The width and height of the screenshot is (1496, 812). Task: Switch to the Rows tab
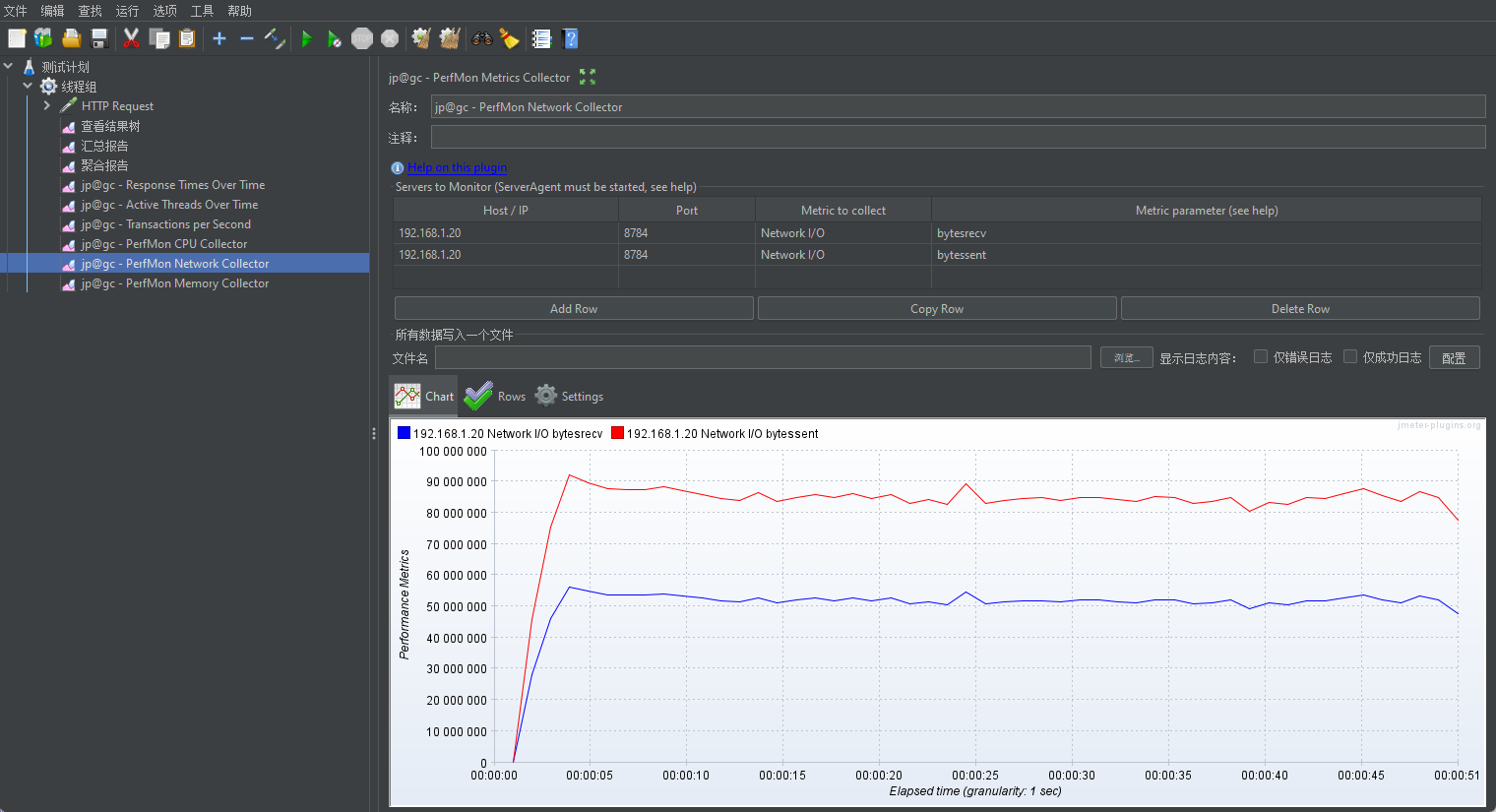click(495, 396)
